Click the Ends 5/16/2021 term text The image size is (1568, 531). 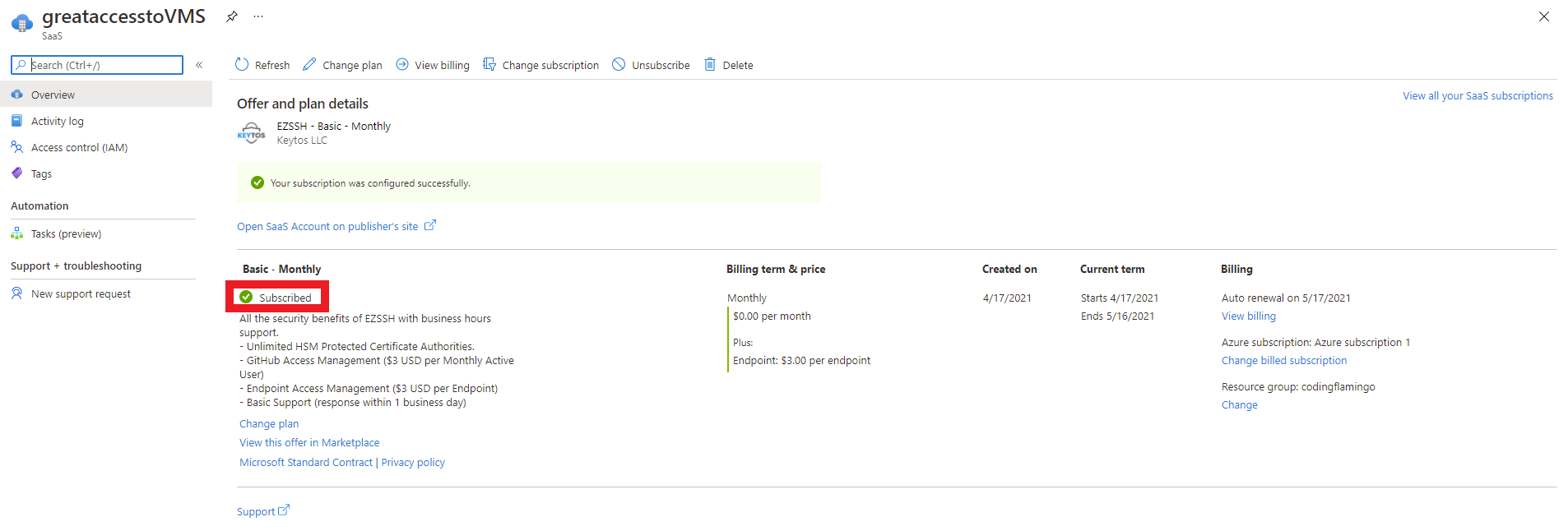coord(1117,316)
